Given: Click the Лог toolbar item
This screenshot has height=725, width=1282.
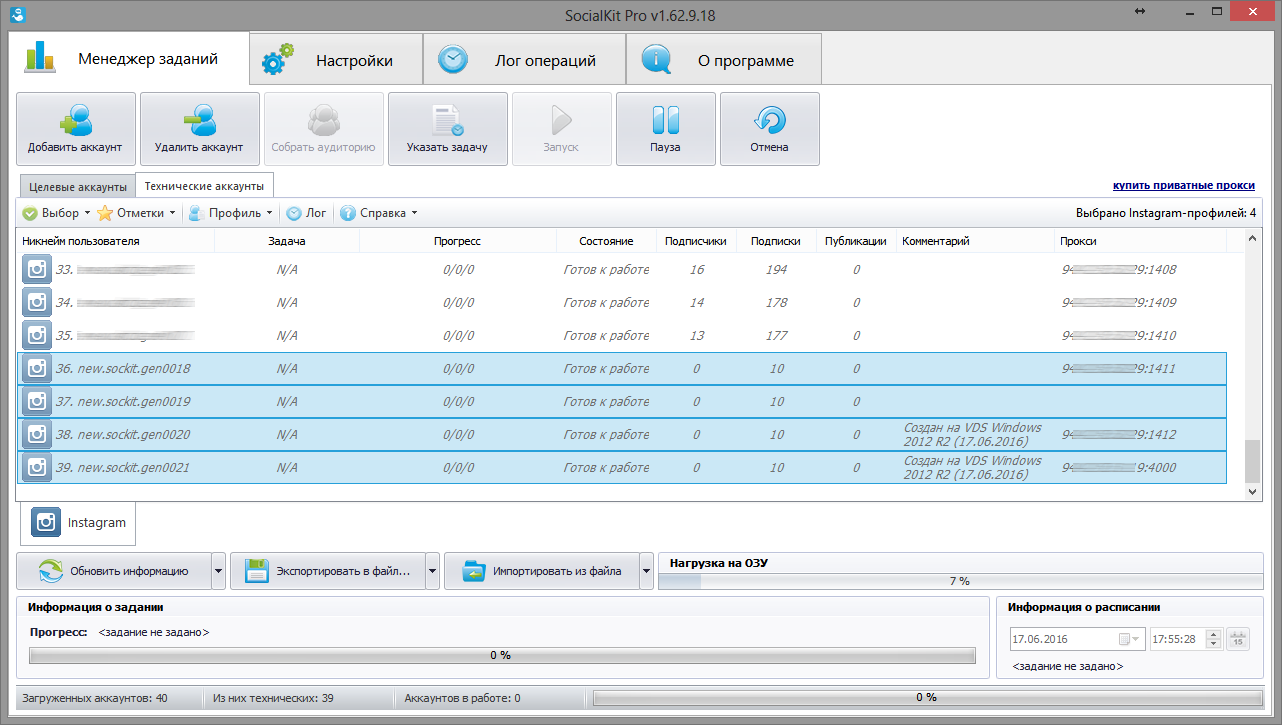Looking at the screenshot, I should (307, 213).
